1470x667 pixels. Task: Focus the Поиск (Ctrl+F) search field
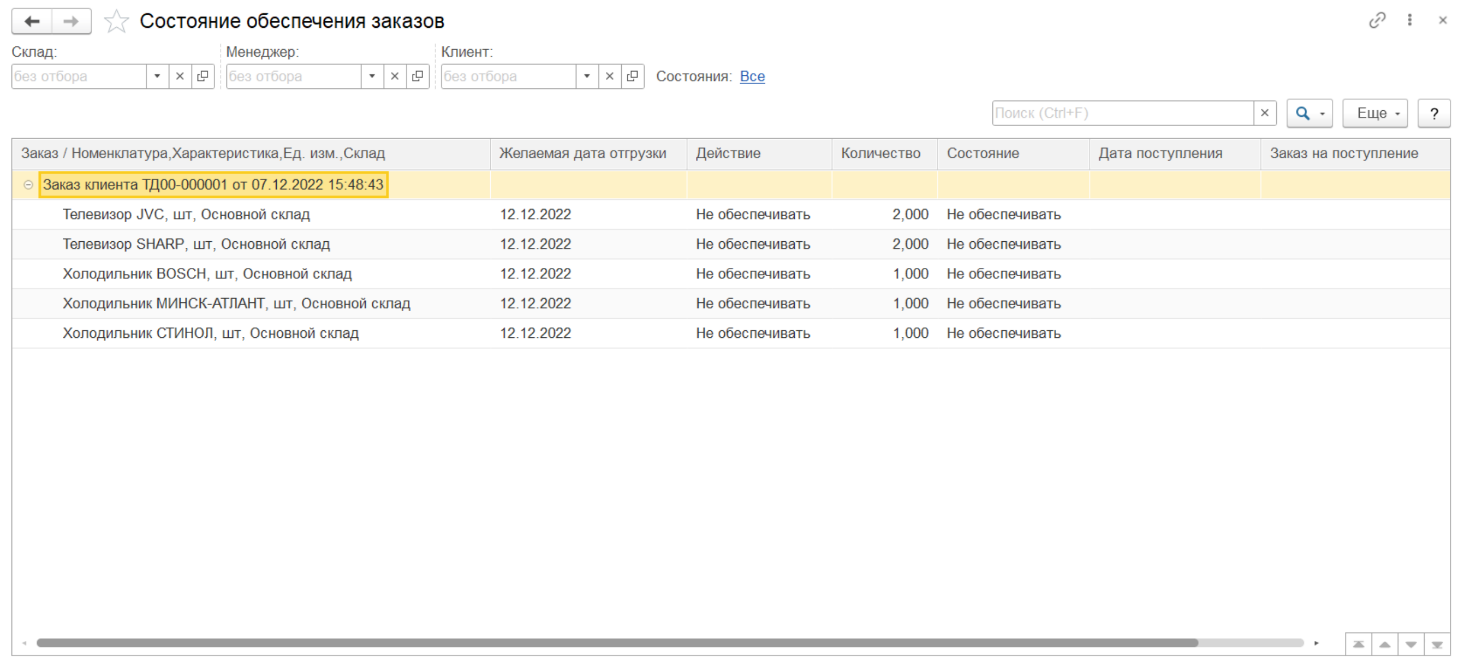(x=1122, y=113)
